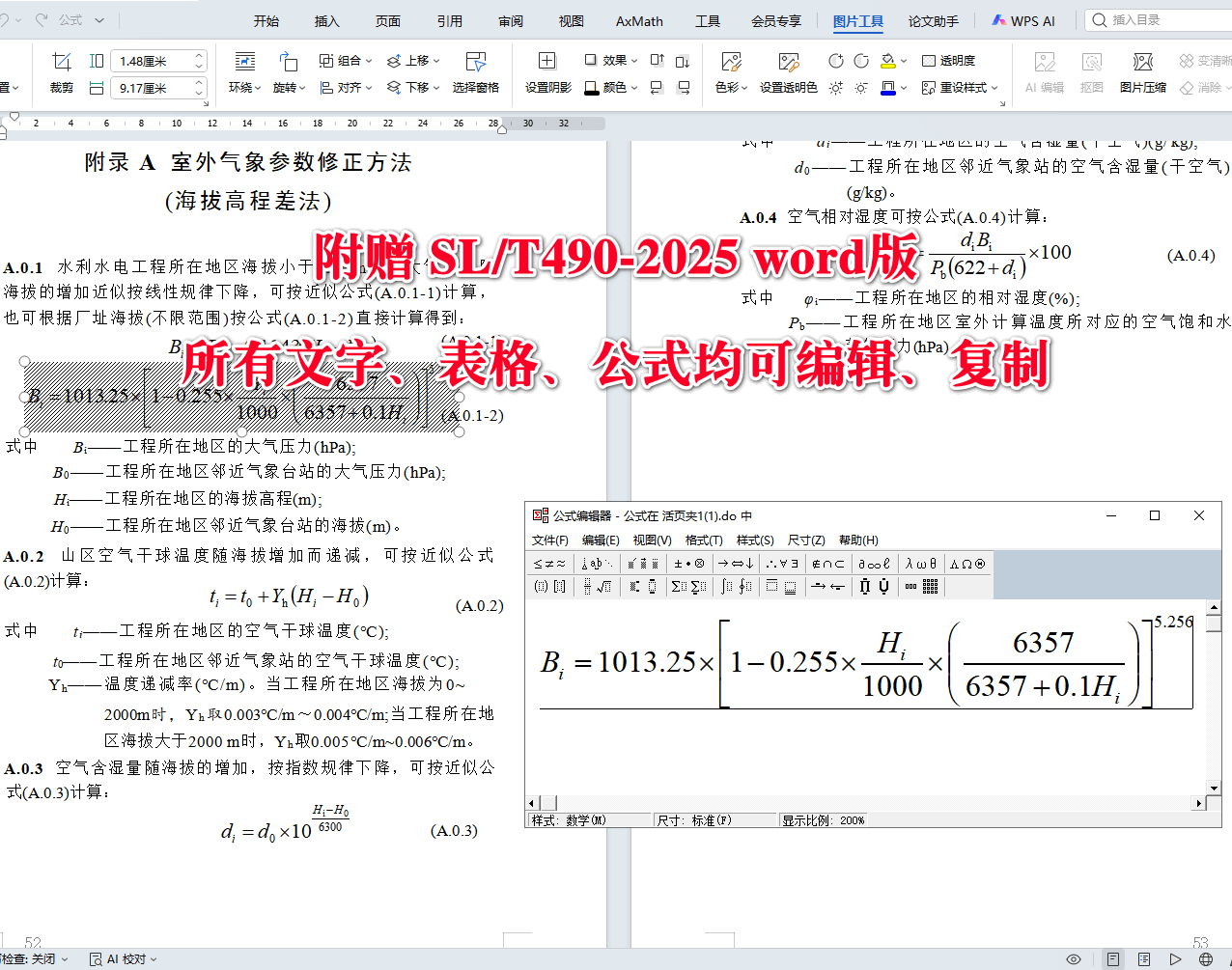This screenshot has height=970, width=1232.
Task: Open operator symbols palette (± • ⊗)
Action: click(689, 564)
